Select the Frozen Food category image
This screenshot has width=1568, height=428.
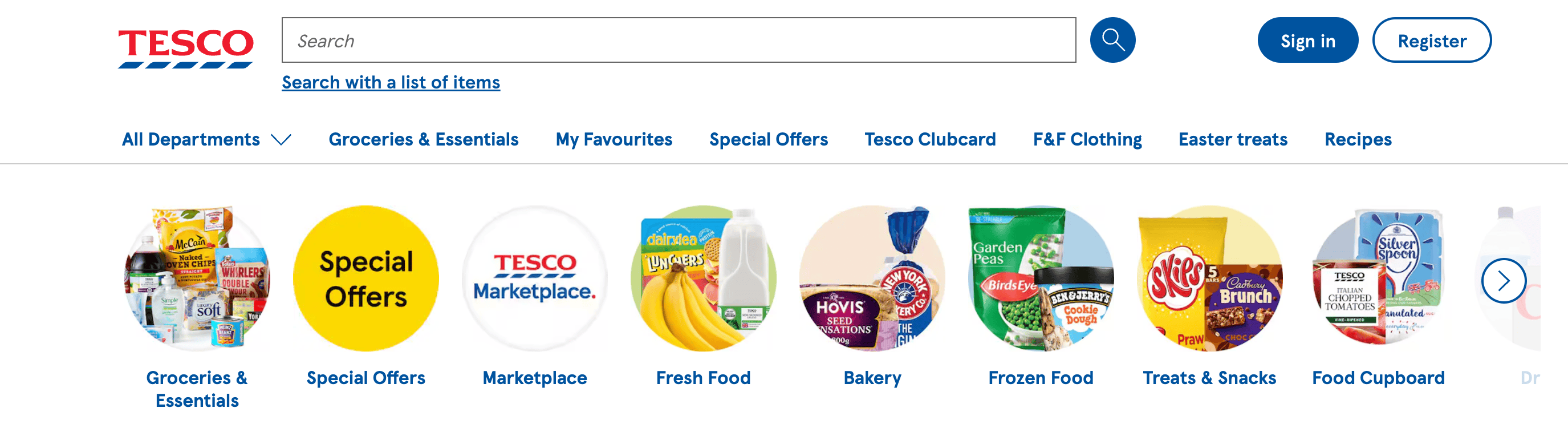pos(1041,278)
